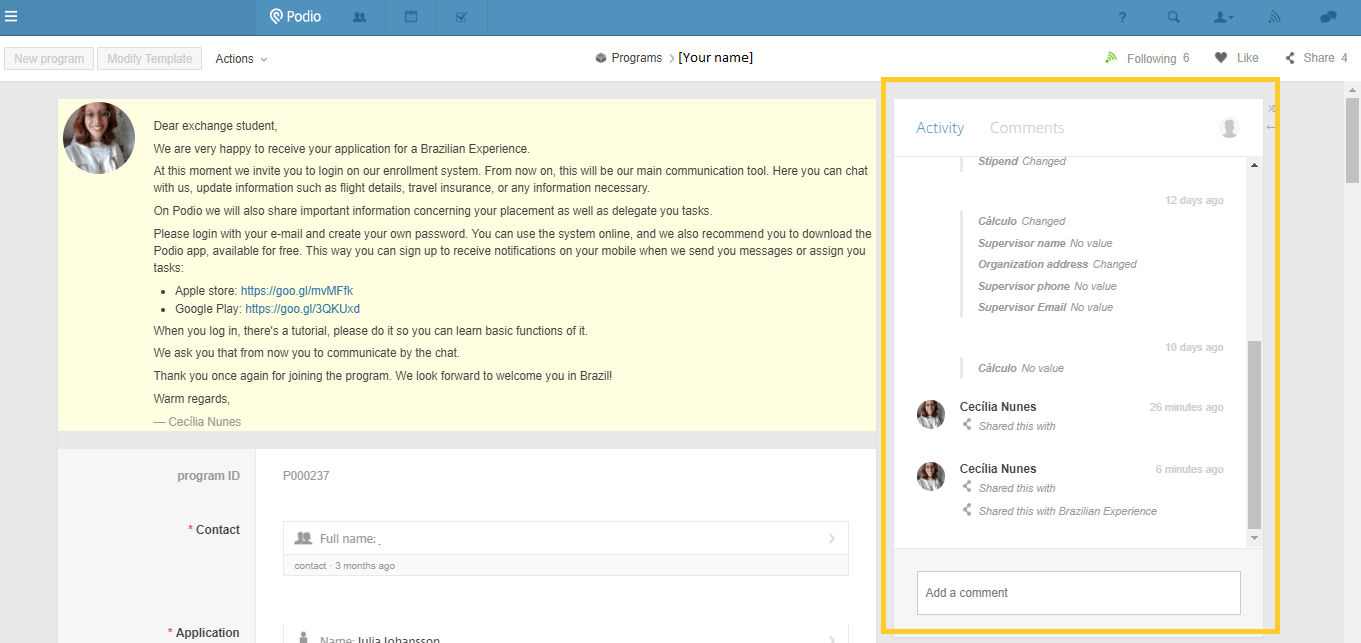Click the '10 days ago' timestamp

click(1194, 347)
